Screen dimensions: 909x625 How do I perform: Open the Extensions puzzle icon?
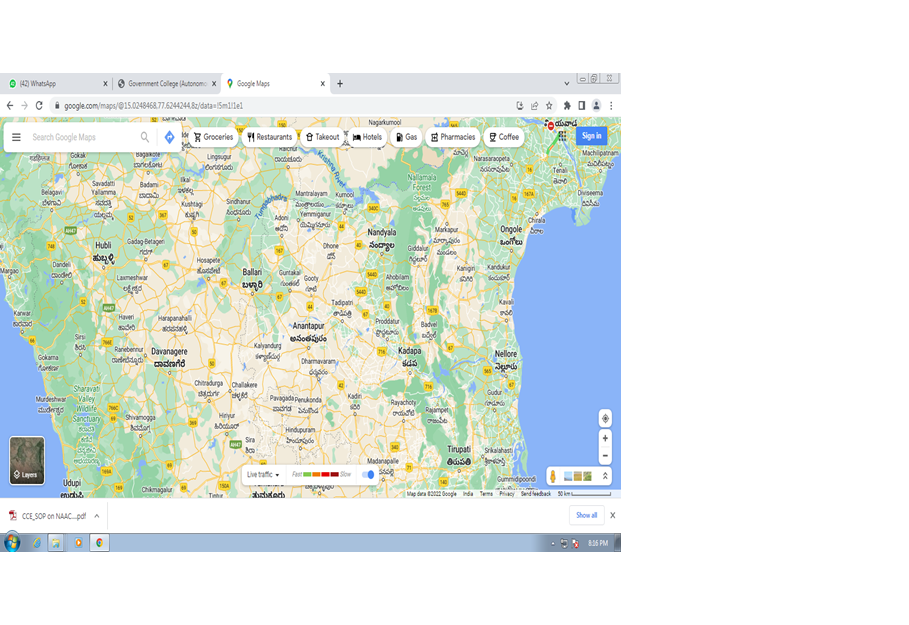click(x=567, y=106)
